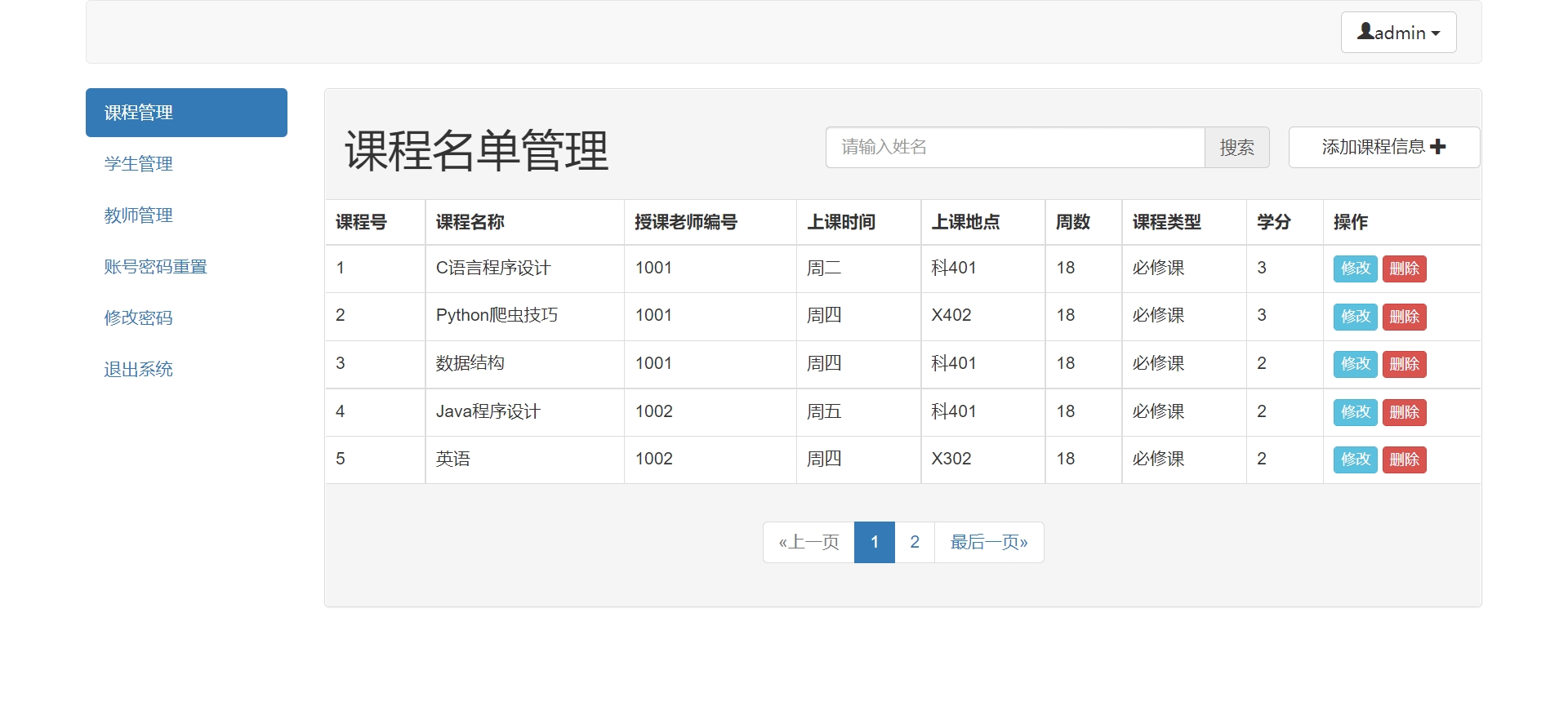Jump to the last page (最后一页)
1568x706 pixels.
(988, 543)
